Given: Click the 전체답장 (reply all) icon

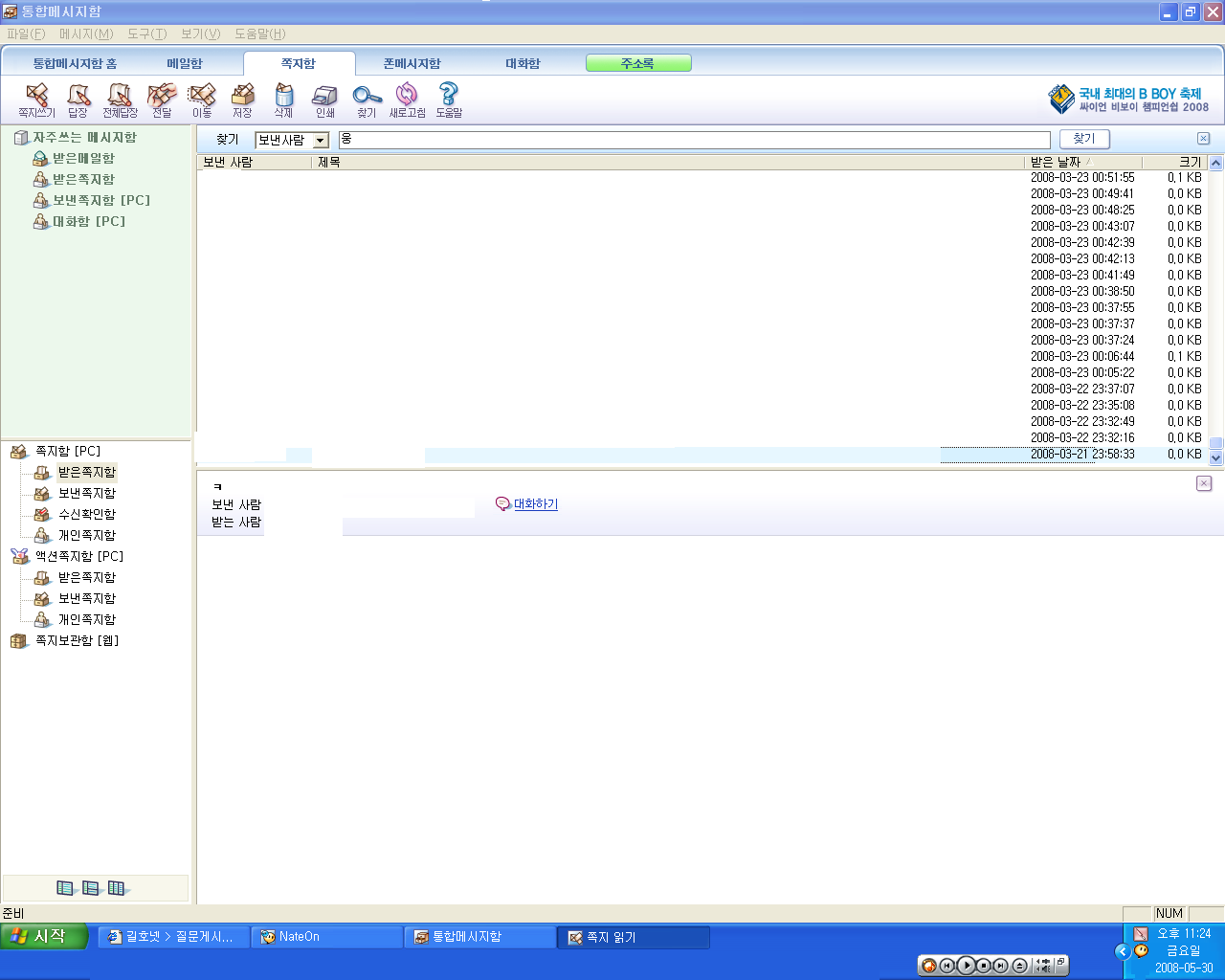Looking at the screenshot, I should (120, 99).
